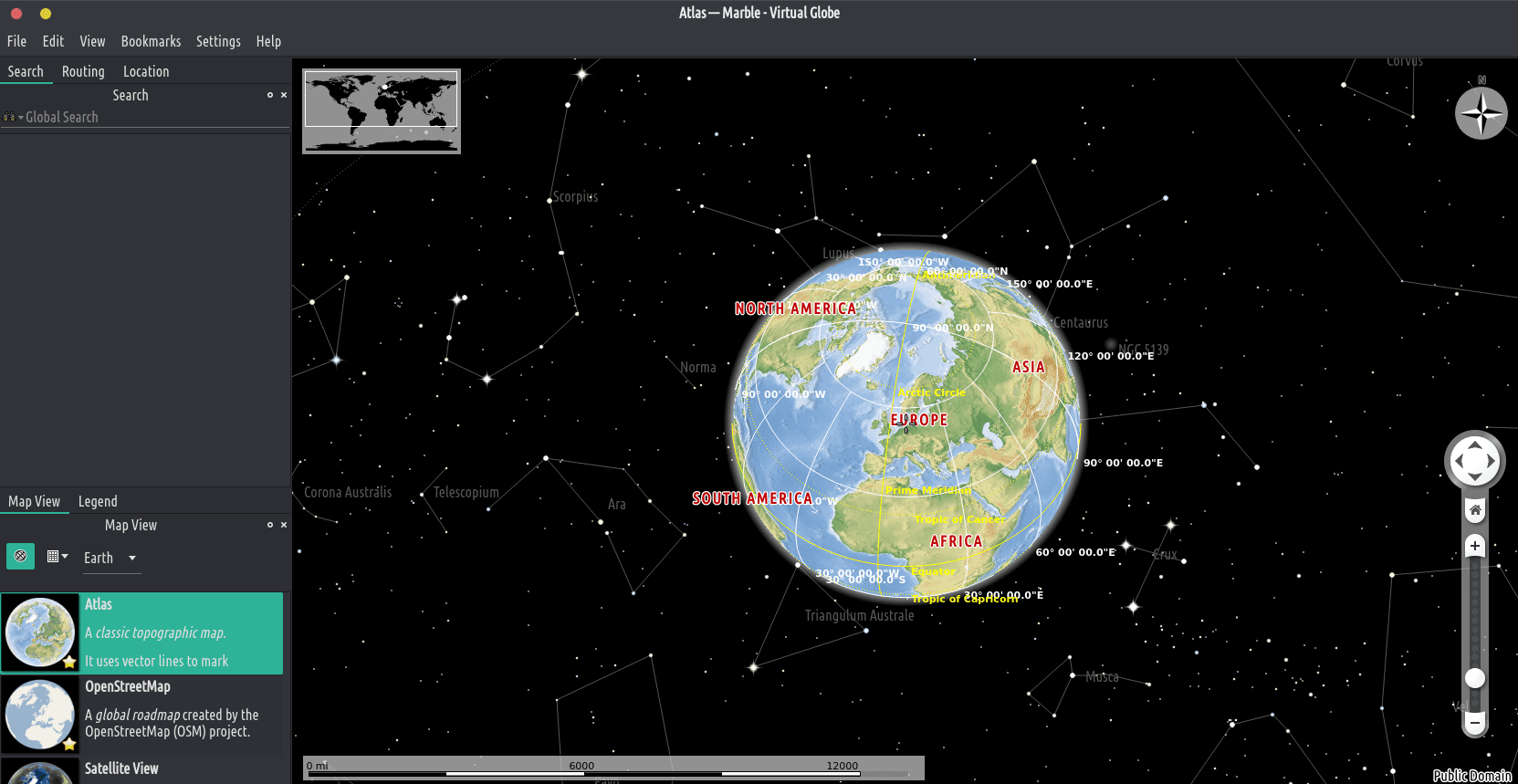Toggle the globe projection view button
Image resolution: width=1518 pixels, height=784 pixels.
[20, 556]
